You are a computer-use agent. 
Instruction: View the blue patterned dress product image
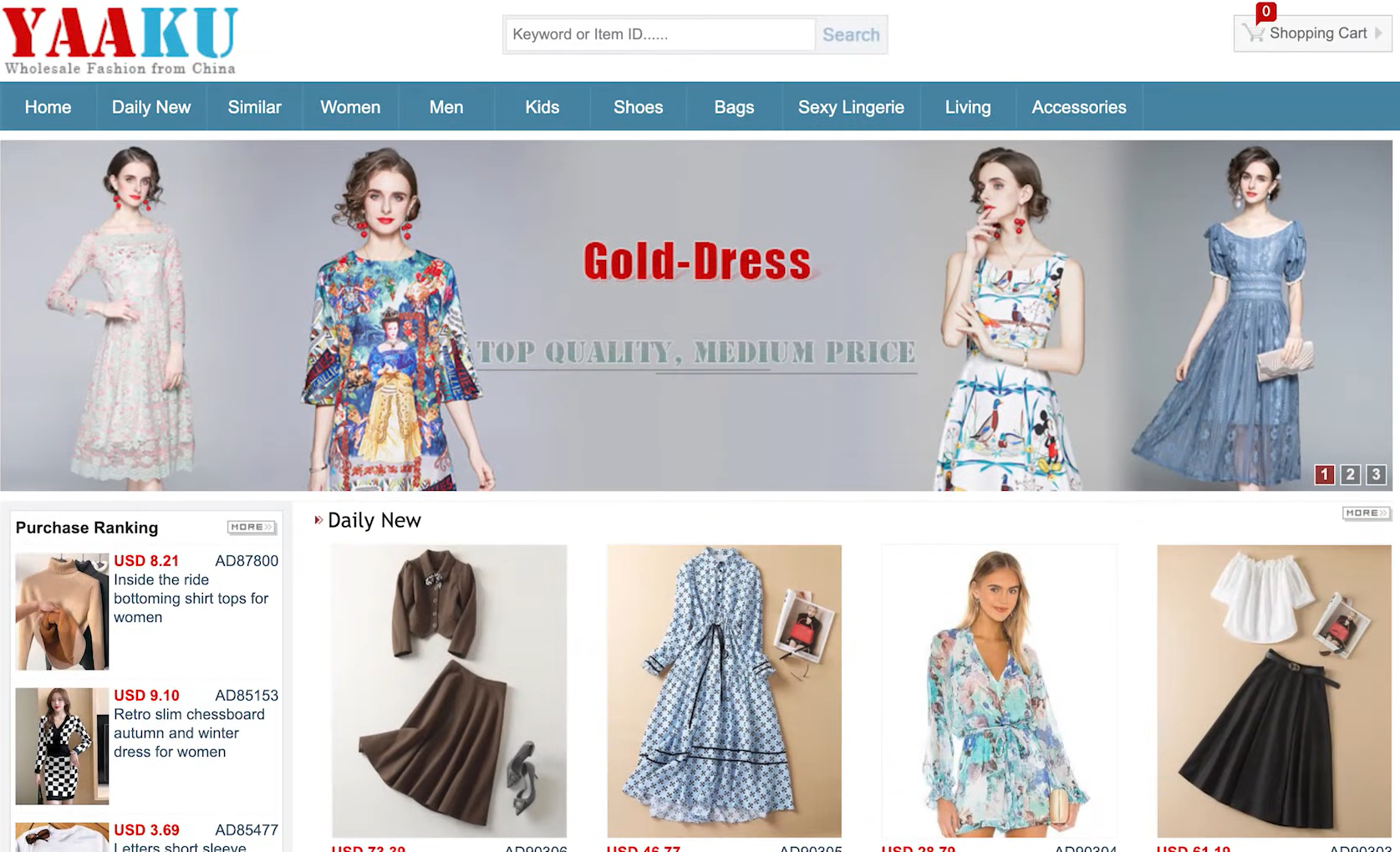click(724, 690)
